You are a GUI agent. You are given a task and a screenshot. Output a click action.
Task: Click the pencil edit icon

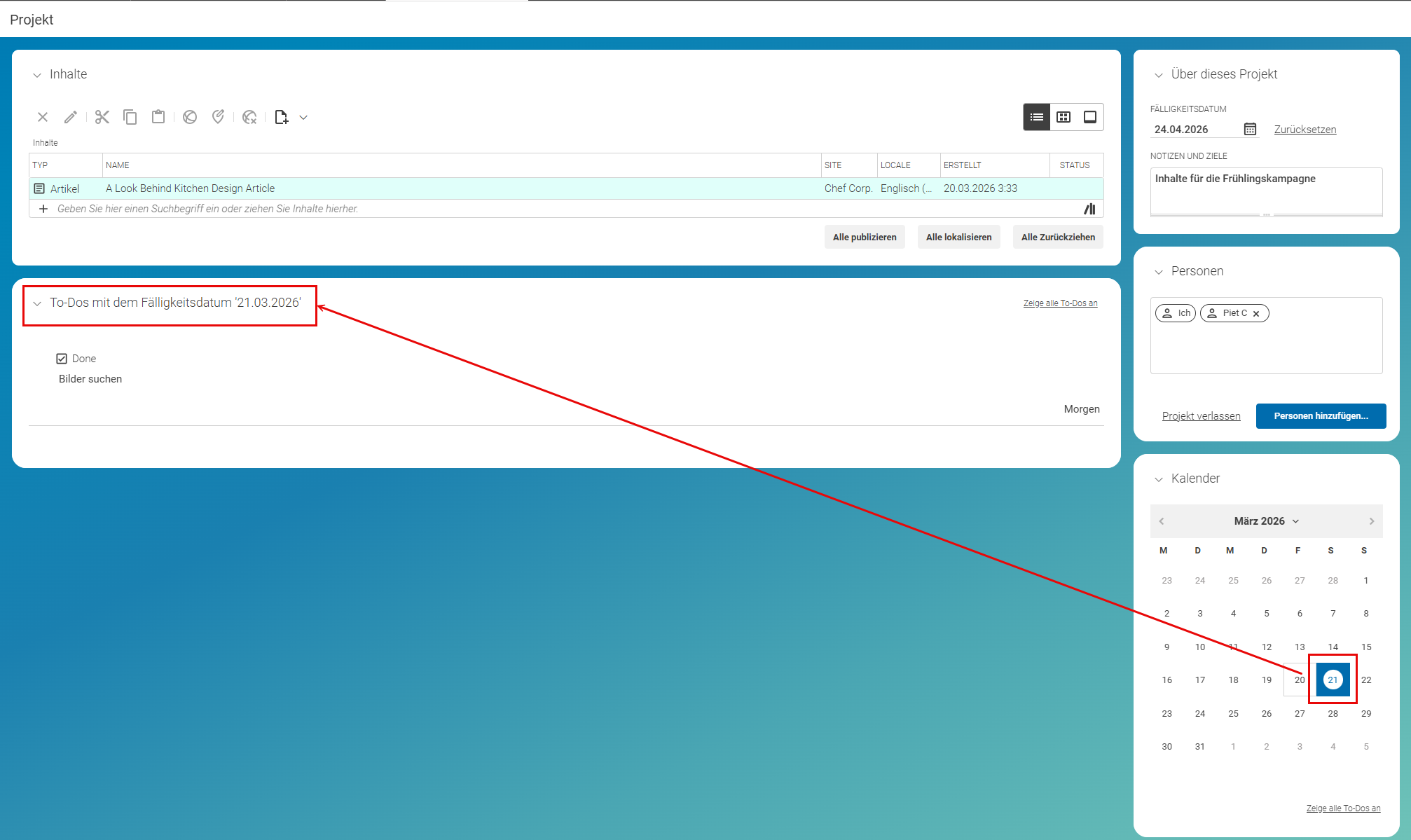71,117
